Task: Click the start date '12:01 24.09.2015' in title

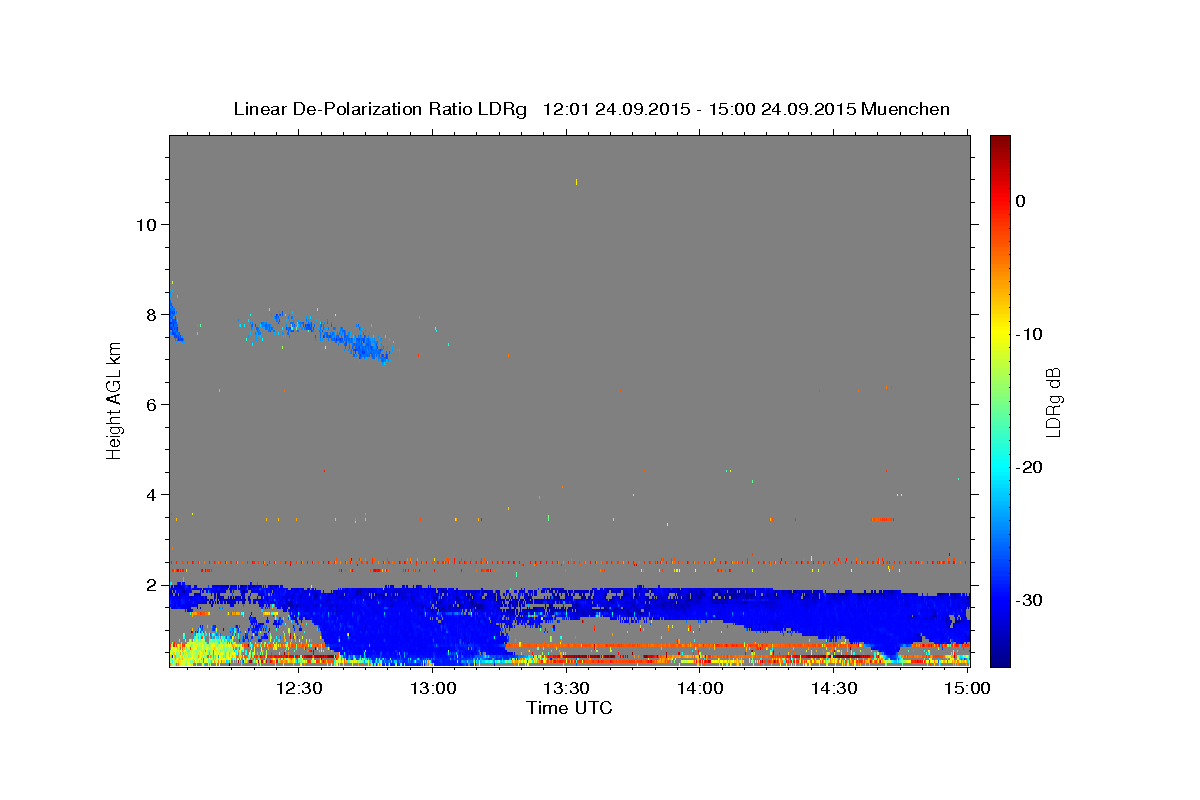Action: [x=616, y=109]
